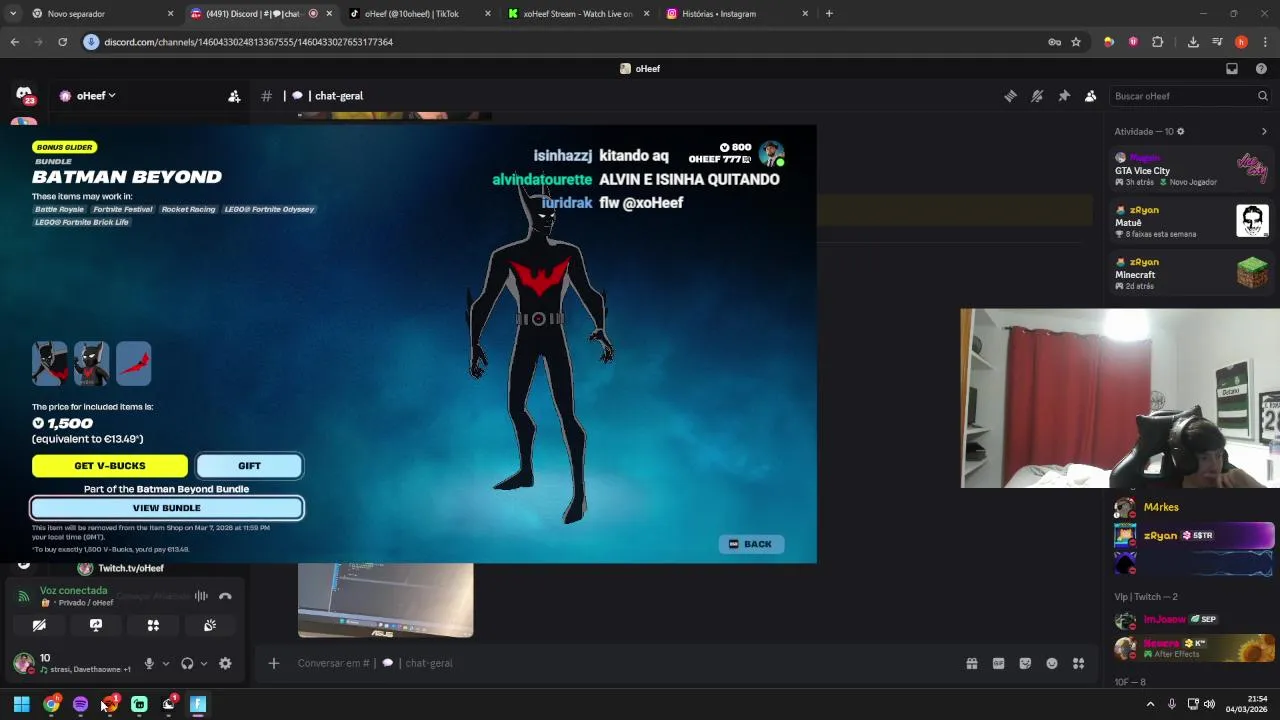1280x720 pixels.
Task: Click VIEW BUNDLE button in stream
Action: (166, 508)
